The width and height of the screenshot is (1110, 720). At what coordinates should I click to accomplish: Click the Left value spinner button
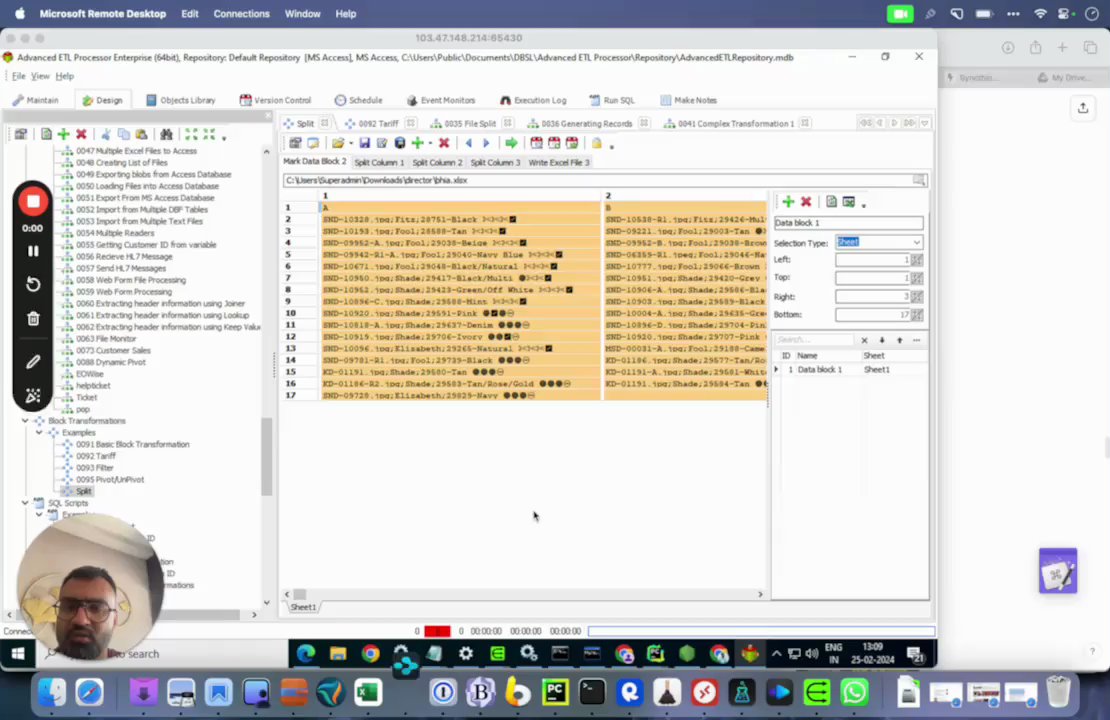coord(917,260)
